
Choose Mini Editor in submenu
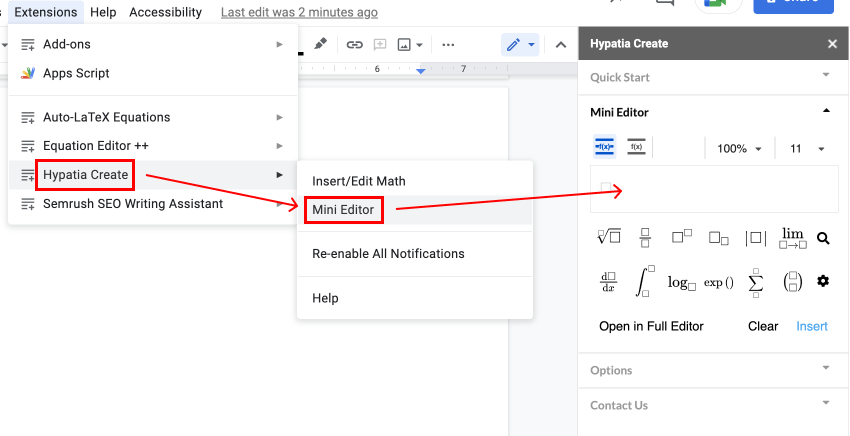415,210
